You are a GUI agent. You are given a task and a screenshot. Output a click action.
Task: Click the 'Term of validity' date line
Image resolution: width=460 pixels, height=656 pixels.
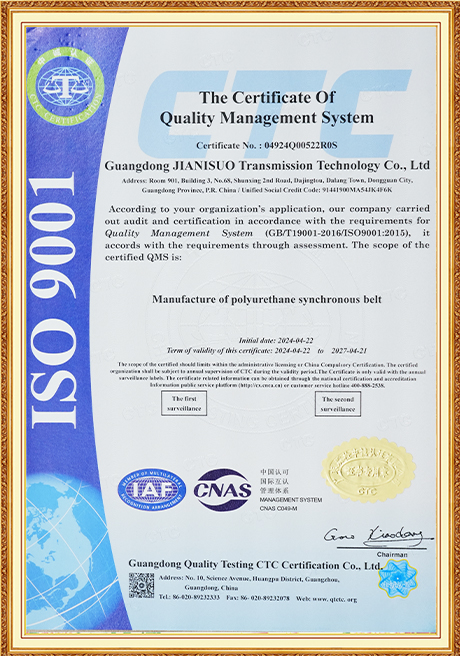point(267,351)
